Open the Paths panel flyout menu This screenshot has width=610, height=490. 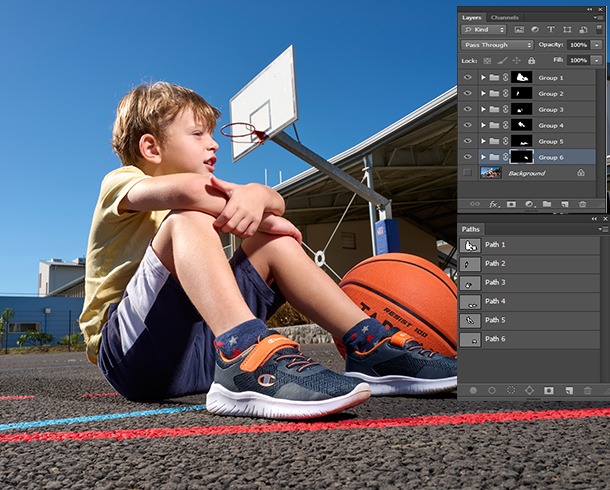click(x=602, y=229)
